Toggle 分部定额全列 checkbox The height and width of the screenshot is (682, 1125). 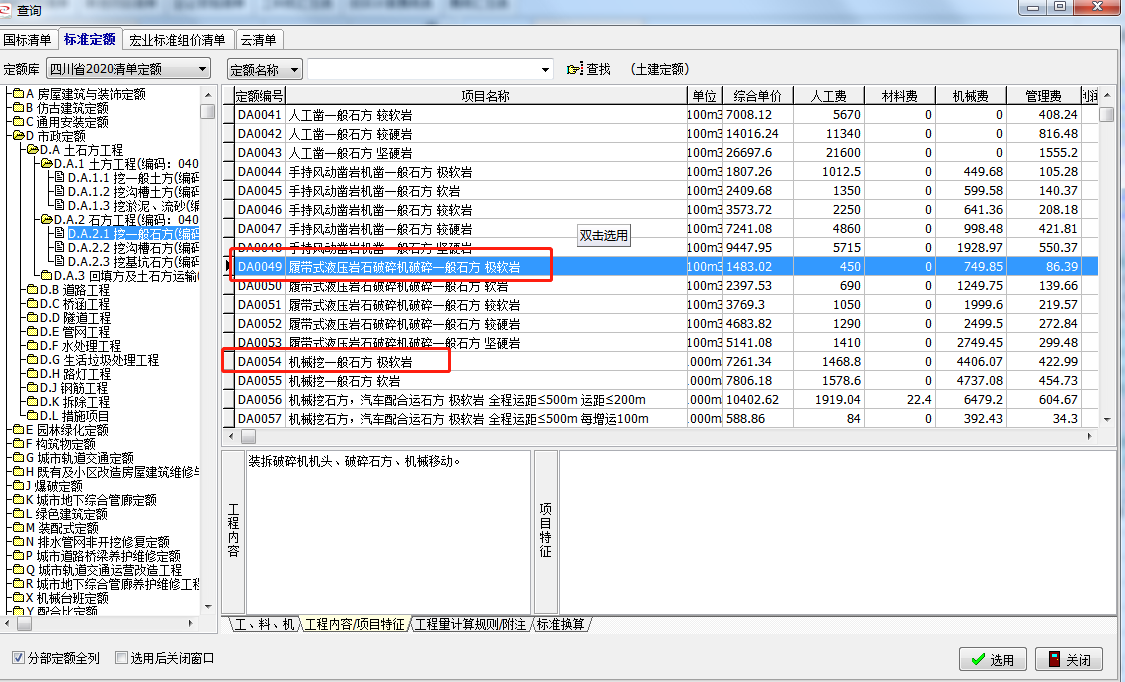click(x=18, y=658)
